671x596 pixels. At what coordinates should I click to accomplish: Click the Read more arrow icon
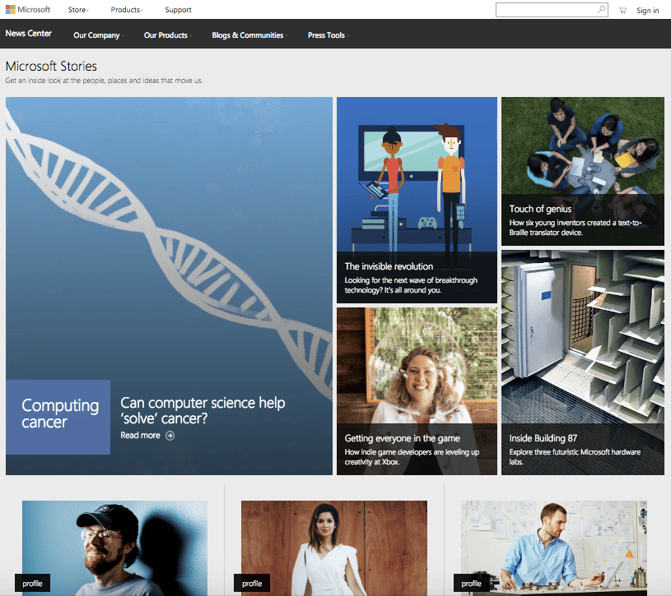(x=170, y=436)
